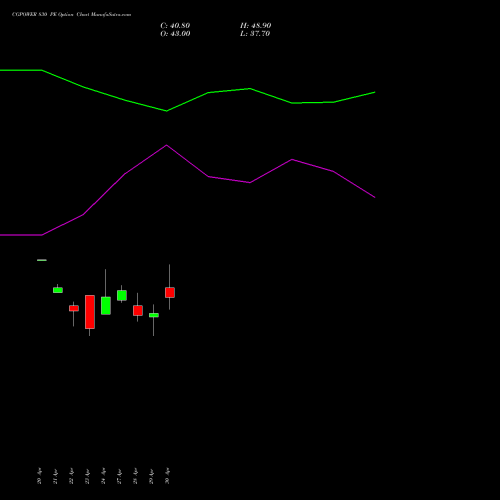Select the 29 Apr date label
This screenshot has width=500, height=500.
pyautogui.click(x=151, y=476)
